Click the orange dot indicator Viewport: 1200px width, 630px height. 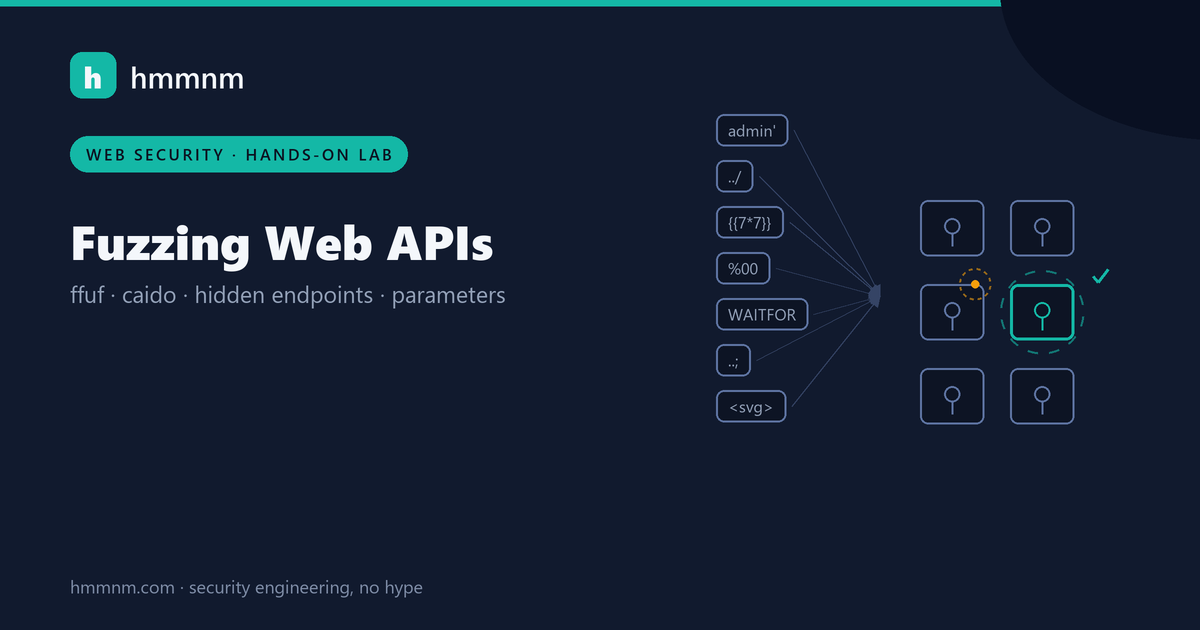click(x=975, y=284)
